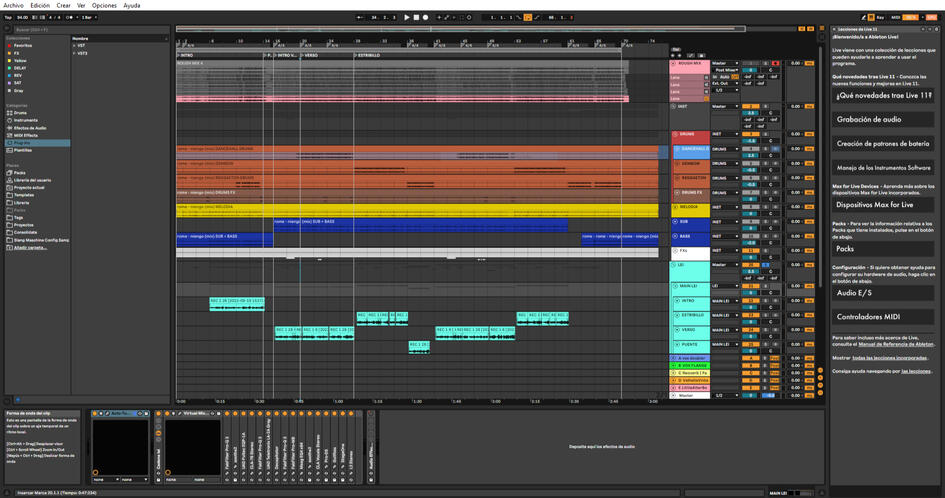This screenshot has width=945, height=498.
Task: Open the Efectos de Audio browser category
Action: coord(30,128)
